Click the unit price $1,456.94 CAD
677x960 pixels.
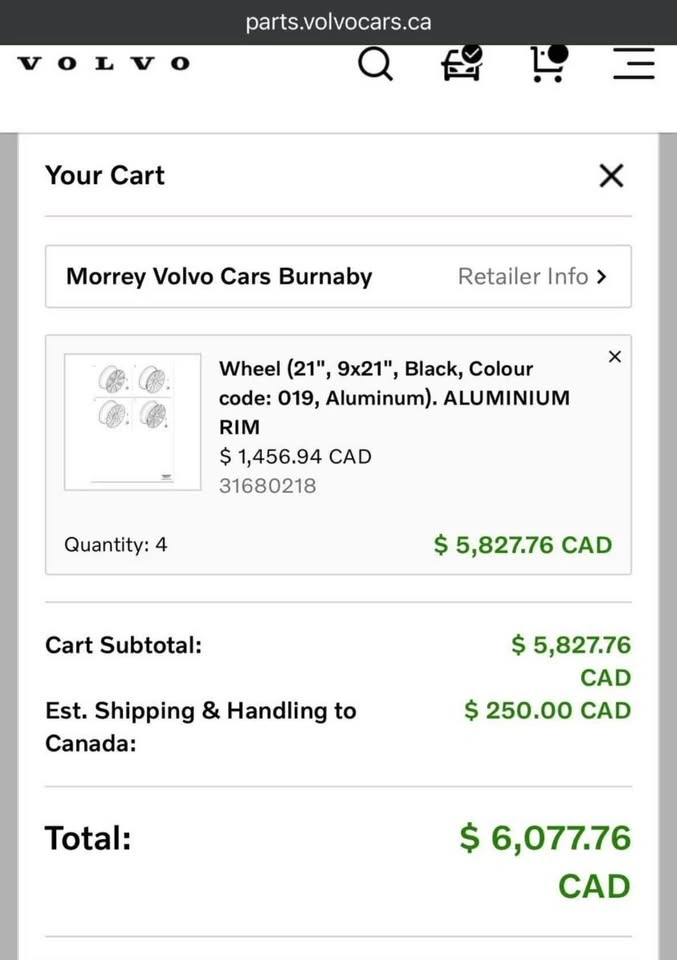(x=295, y=457)
